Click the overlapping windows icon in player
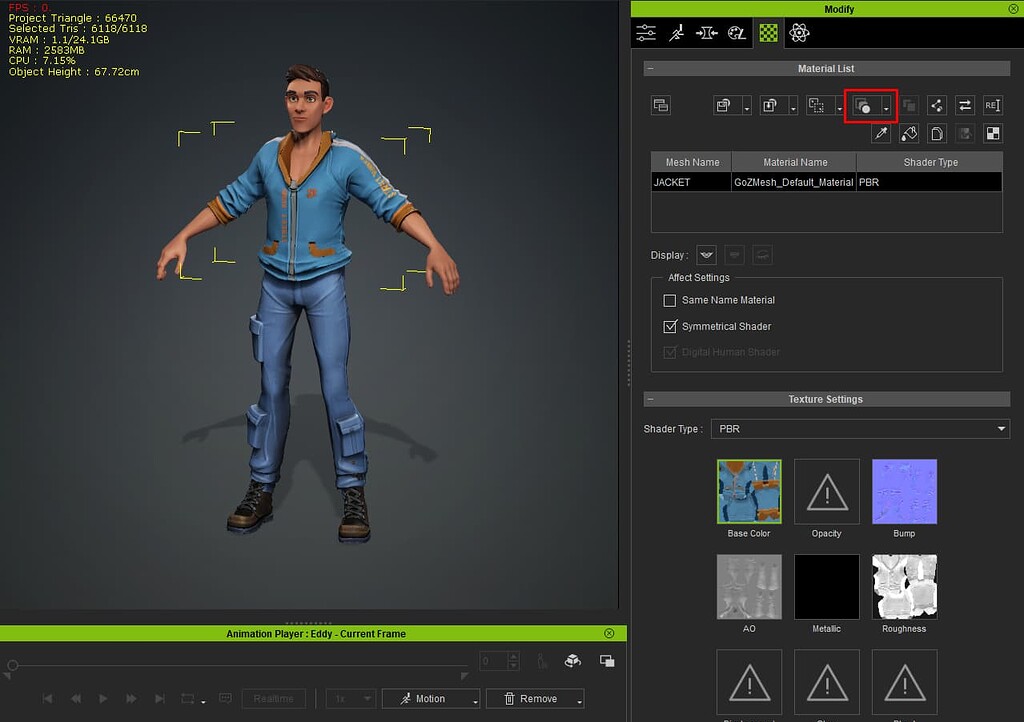Image resolution: width=1024 pixels, height=722 pixels. click(607, 661)
